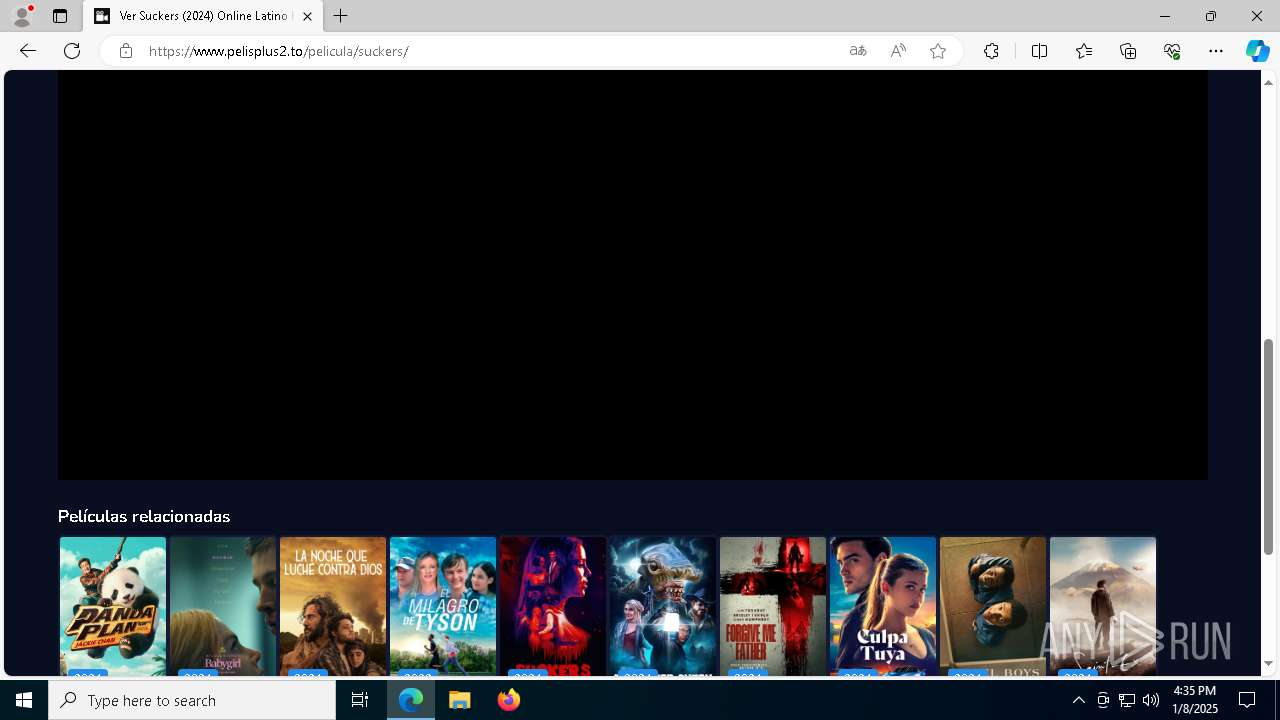Open File Explorer from taskbar

coord(460,700)
